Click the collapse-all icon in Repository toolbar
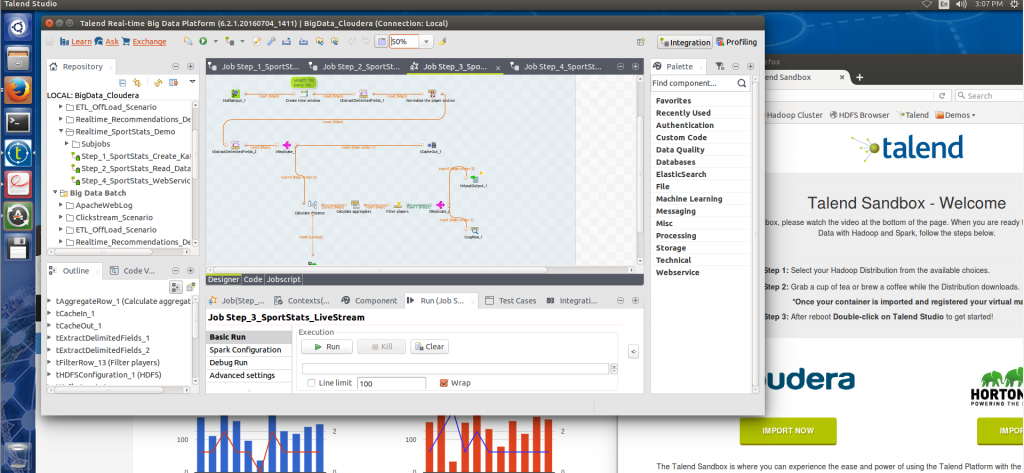The width and height of the screenshot is (1024, 473). tap(122, 82)
